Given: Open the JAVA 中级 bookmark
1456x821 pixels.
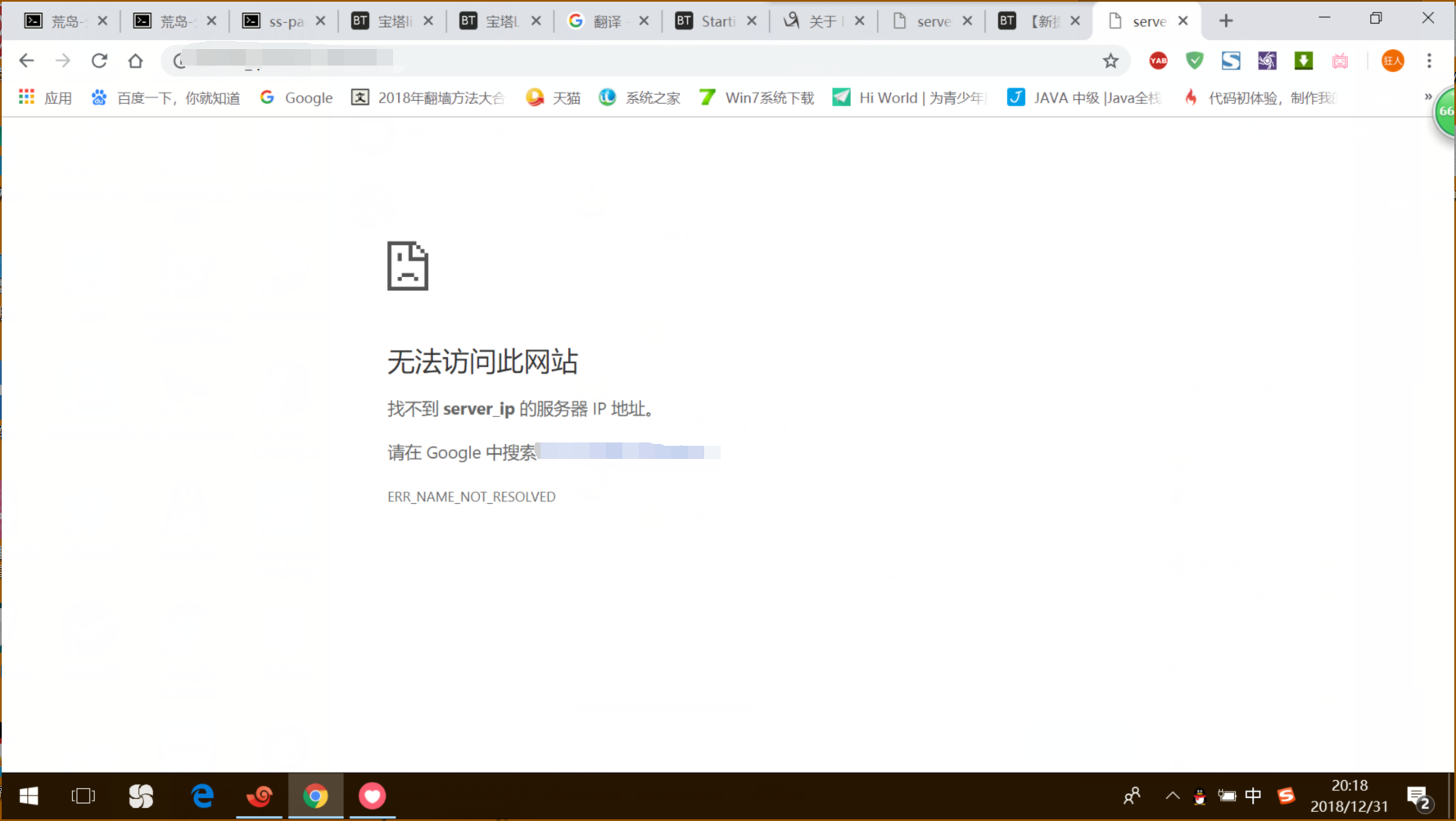Looking at the screenshot, I should coord(1084,98).
